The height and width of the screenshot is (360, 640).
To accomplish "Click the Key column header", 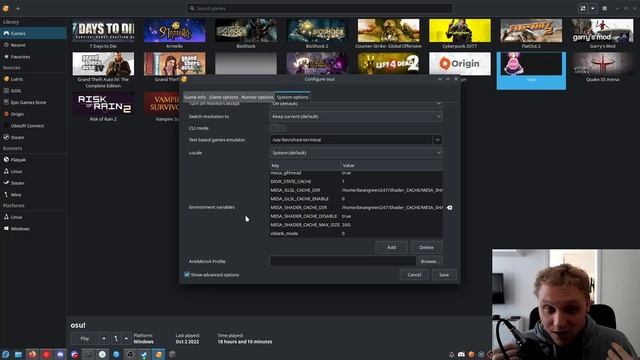I will pos(305,165).
